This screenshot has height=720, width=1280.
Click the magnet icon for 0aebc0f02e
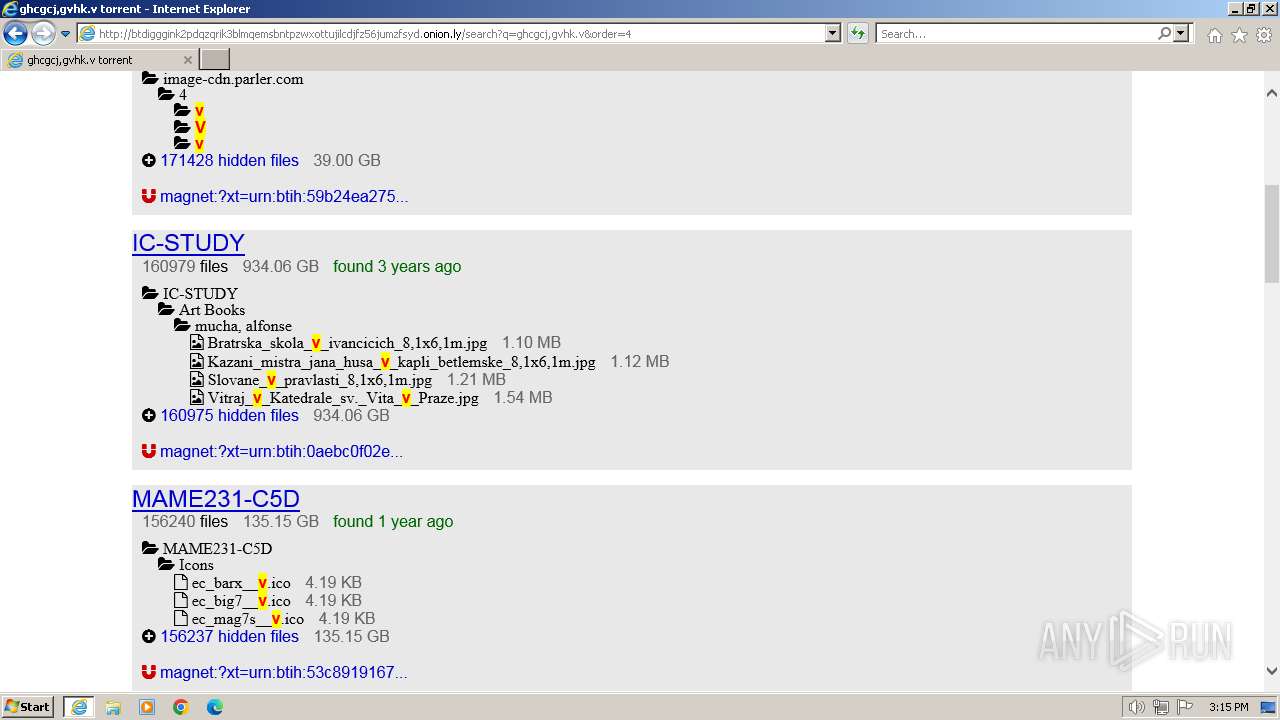(149, 451)
